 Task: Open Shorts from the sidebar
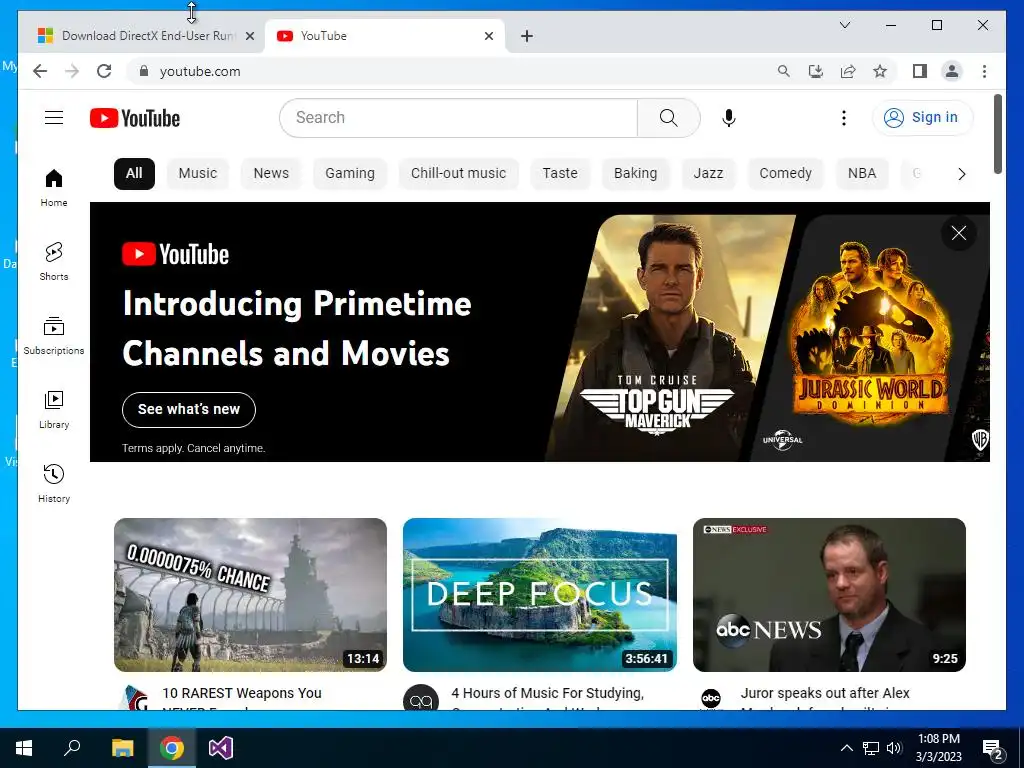point(54,261)
